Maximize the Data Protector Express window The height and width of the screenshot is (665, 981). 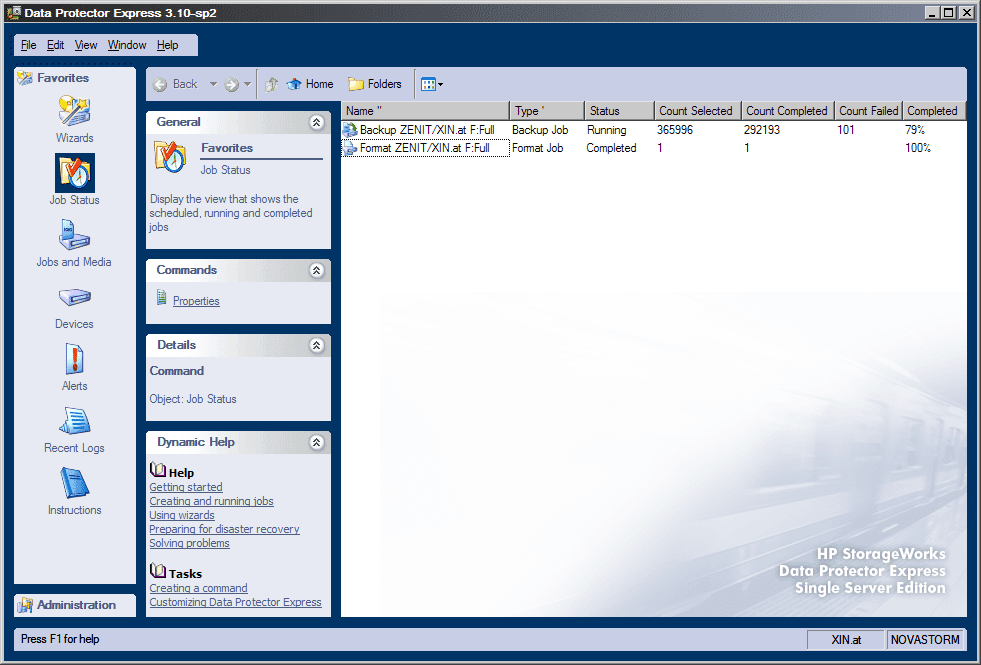949,13
